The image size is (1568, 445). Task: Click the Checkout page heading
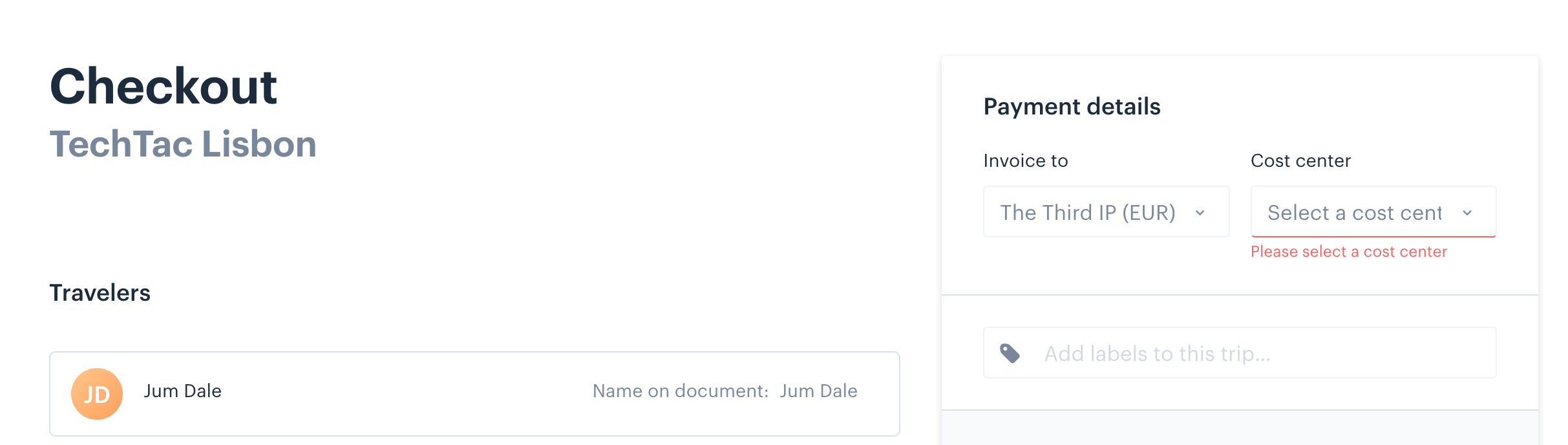[x=164, y=87]
